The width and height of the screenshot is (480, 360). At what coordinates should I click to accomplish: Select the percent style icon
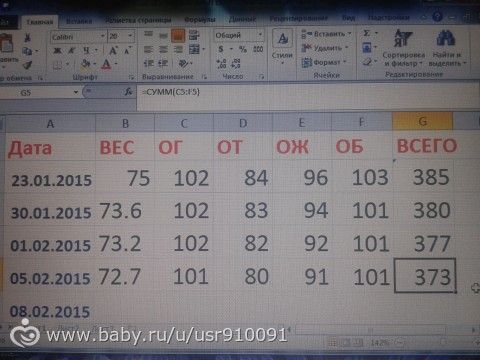click(x=243, y=49)
